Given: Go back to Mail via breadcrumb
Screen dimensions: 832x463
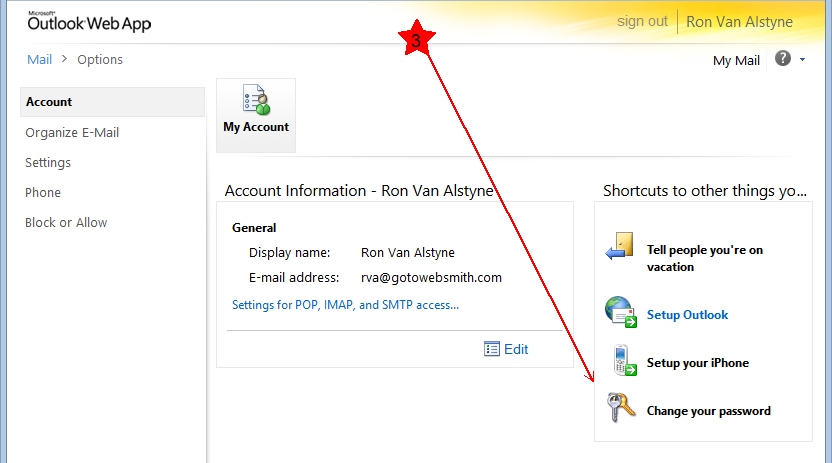Looking at the screenshot, I should tap(39, 59).
